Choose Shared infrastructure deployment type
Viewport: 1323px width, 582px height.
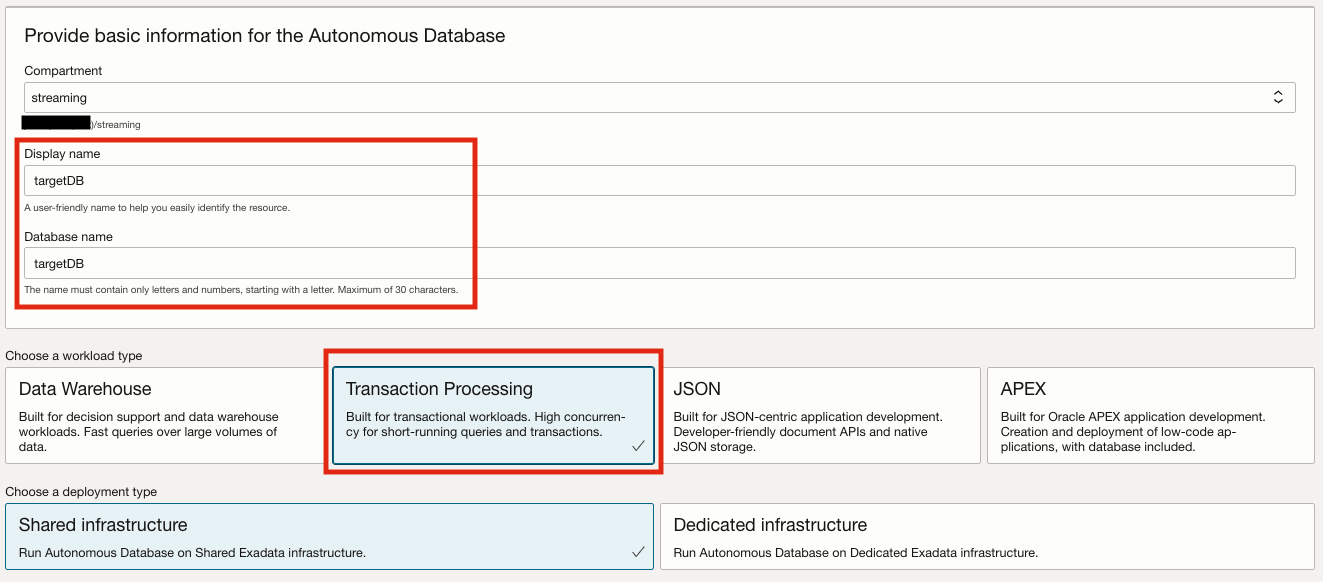pyautogui.click(x=330, y=536)
